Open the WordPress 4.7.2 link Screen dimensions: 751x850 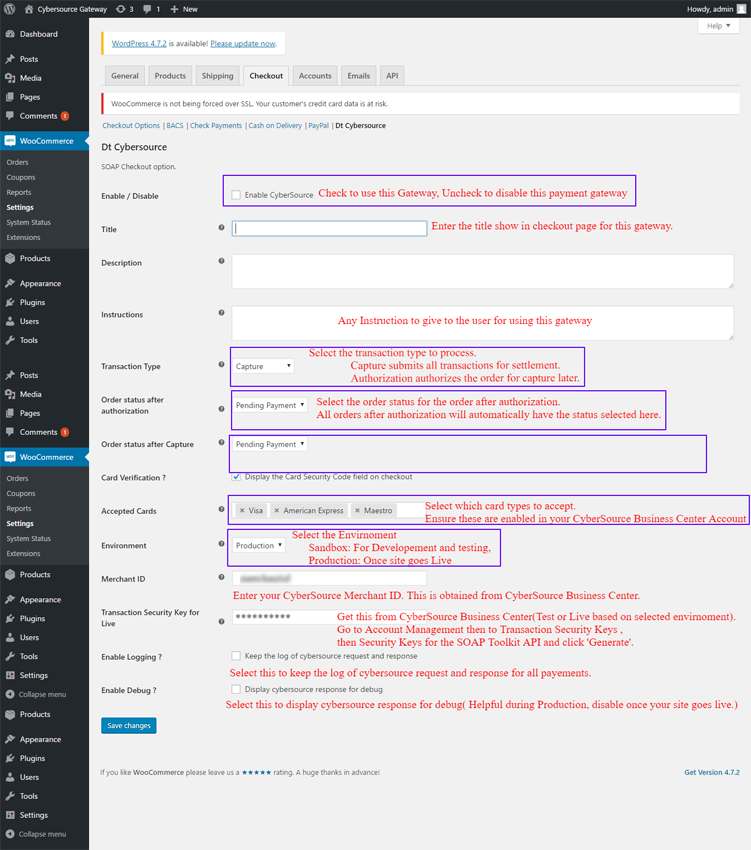click(x=139, y=43)
